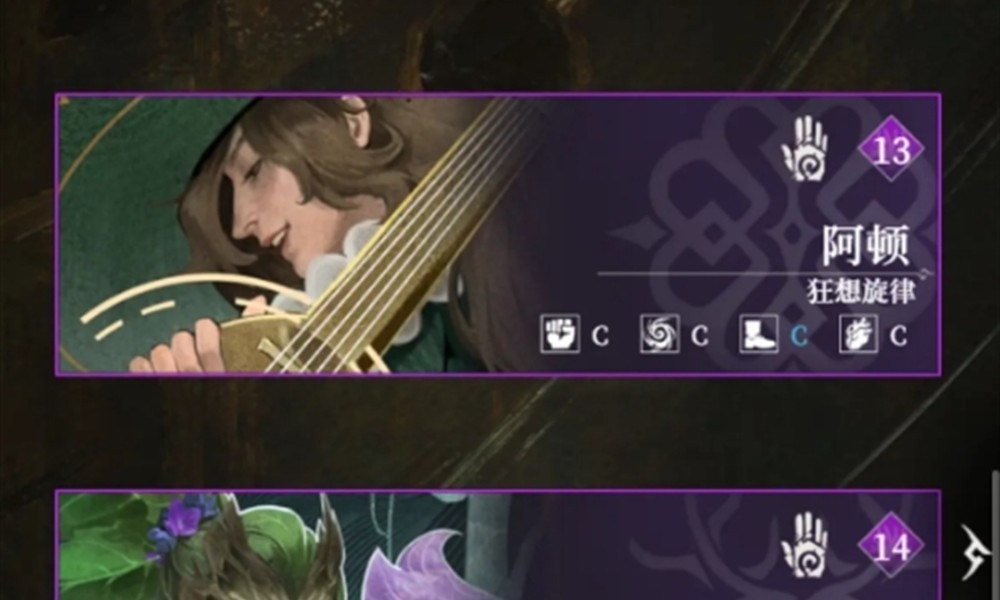Viewport: 1000px width, 600px height.
Task: Click the character name 阿顿
Action: click(865, 245)
